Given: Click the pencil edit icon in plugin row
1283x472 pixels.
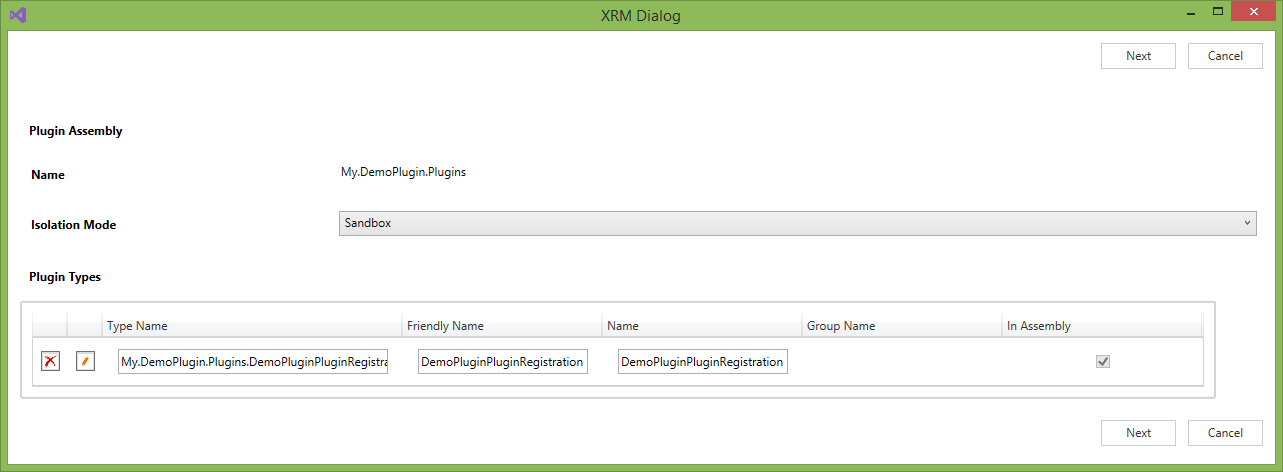Looking at the screenshot, I should 85,362.
